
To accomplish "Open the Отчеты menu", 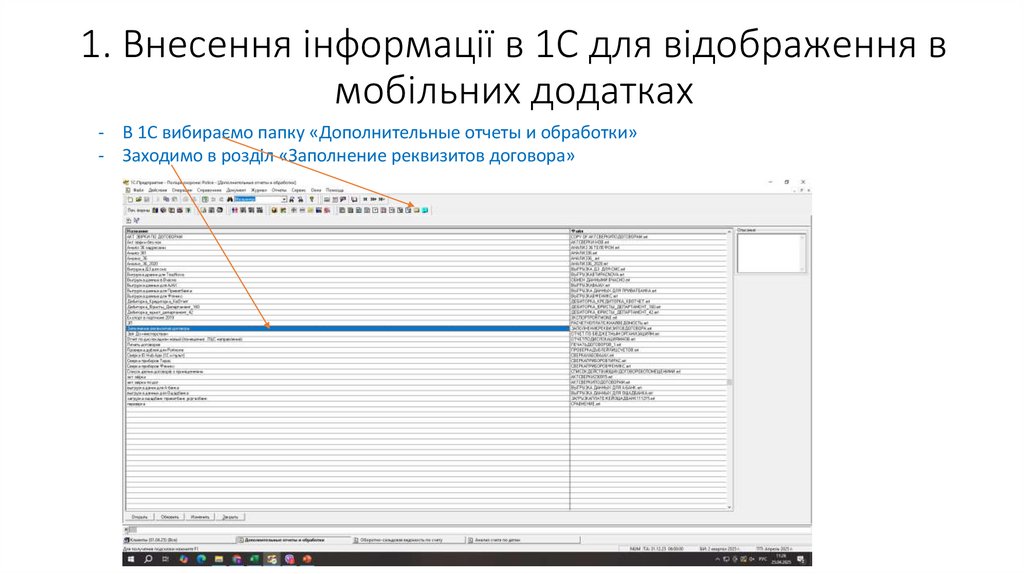I will 279,190.
